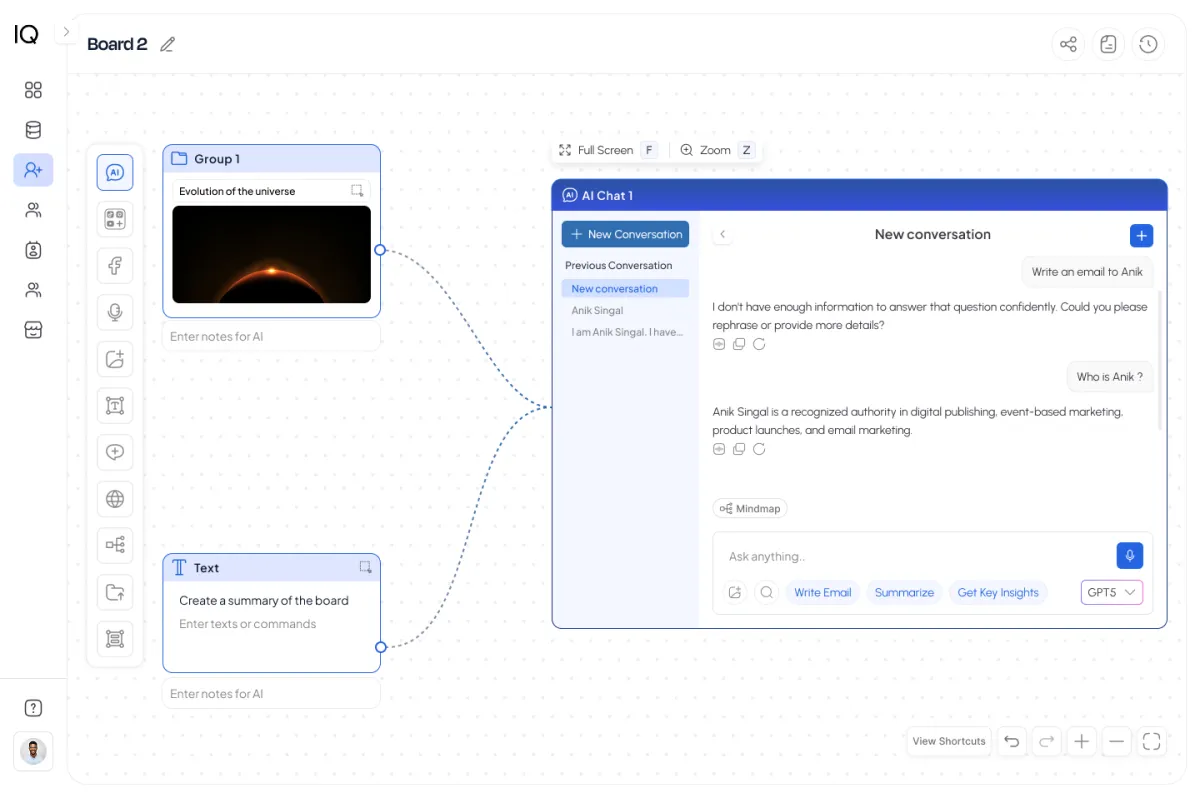The image size is (1200, 798).
Task: Select 'New conversation' in previous list
Action: tap(625, 289)
